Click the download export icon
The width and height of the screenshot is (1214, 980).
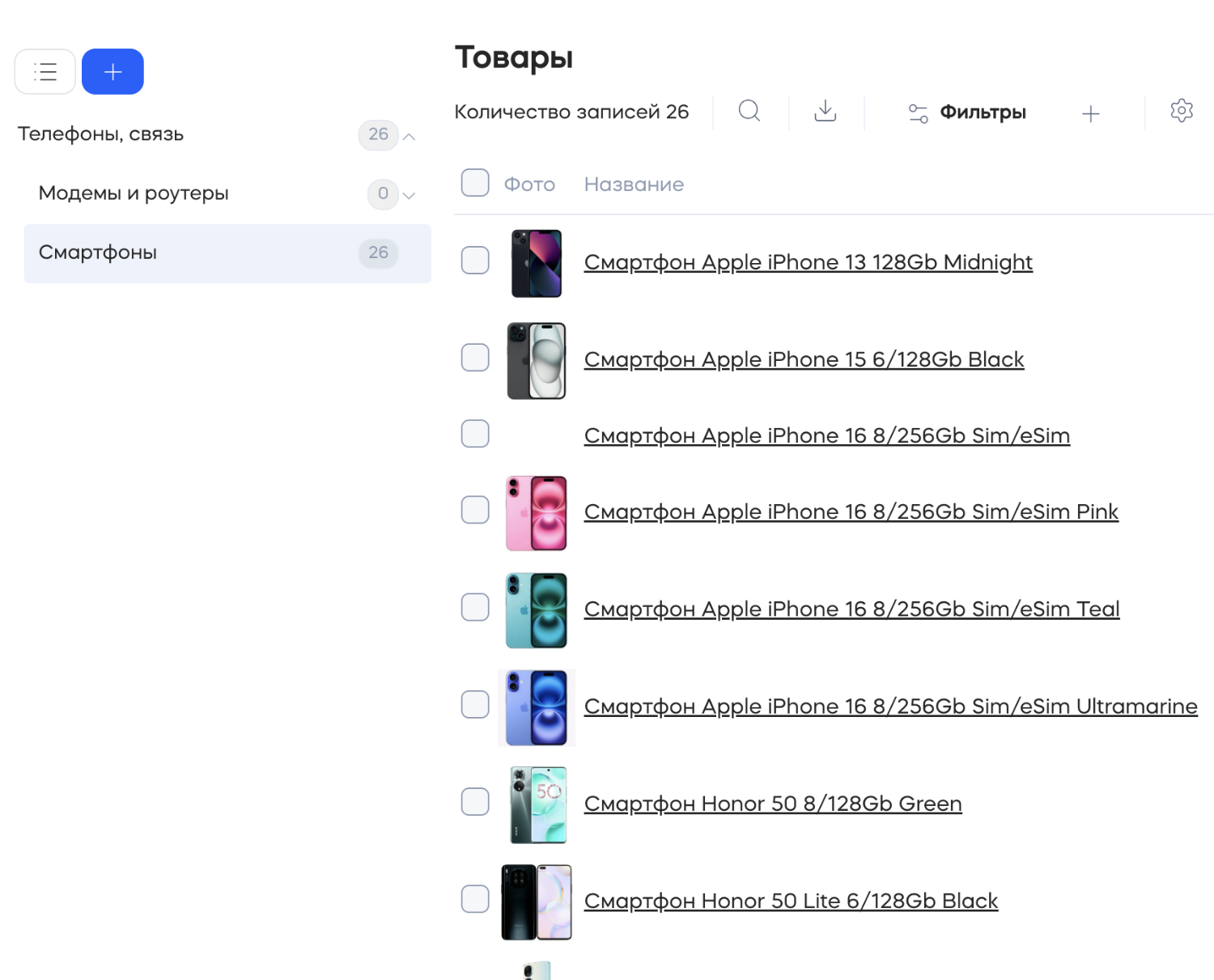[826, 111]
